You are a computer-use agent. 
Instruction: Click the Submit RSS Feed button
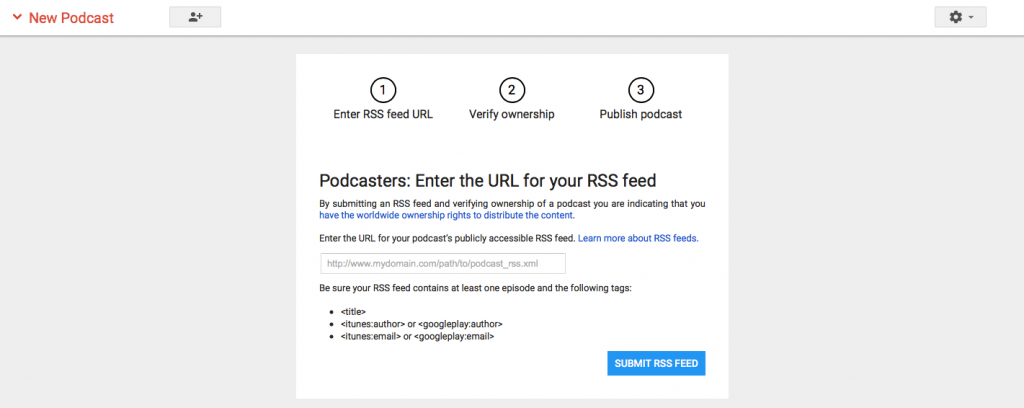click(656, 364)
